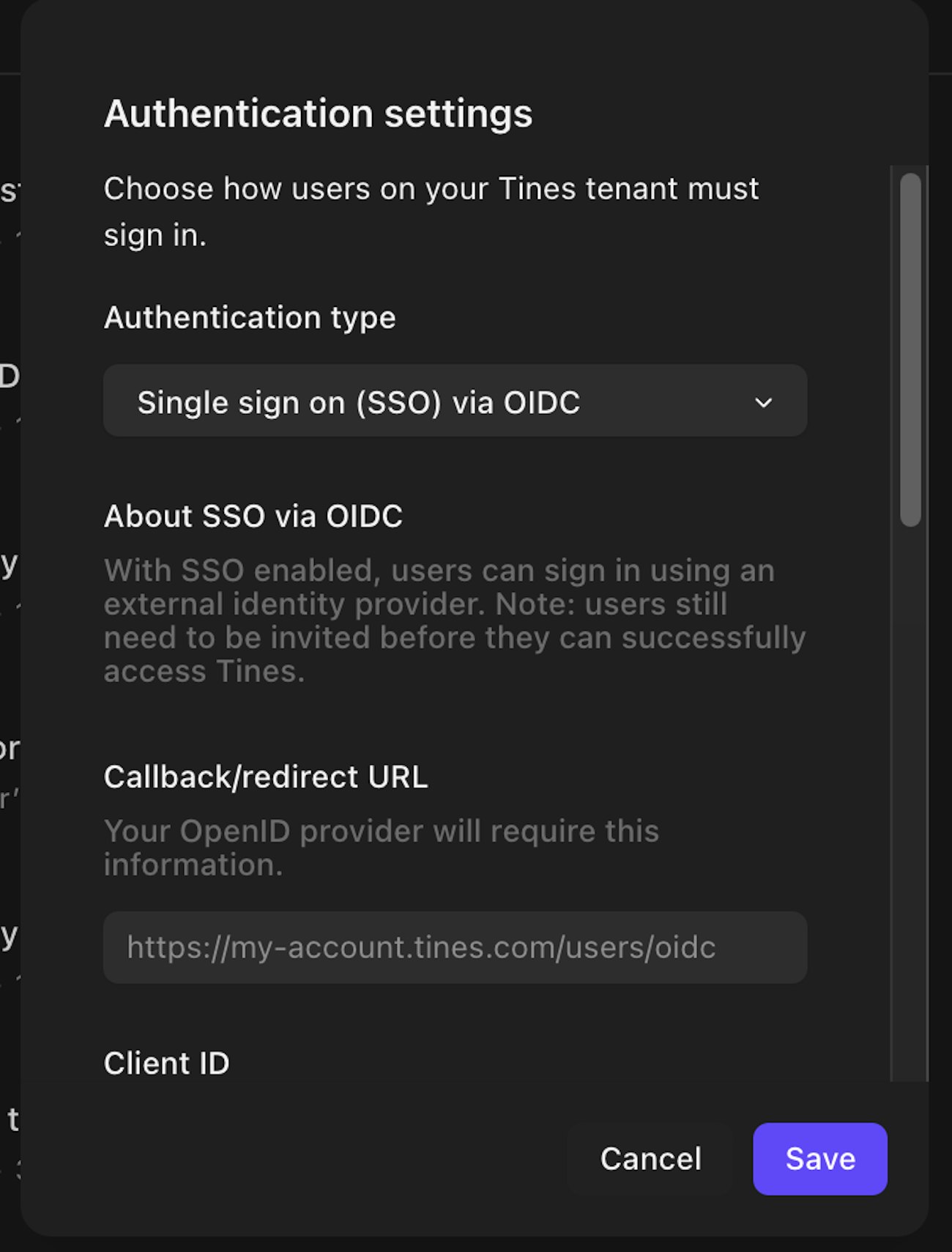Click the Callback/redirect URL label
952x1252 pixels.
pos(266,777)
